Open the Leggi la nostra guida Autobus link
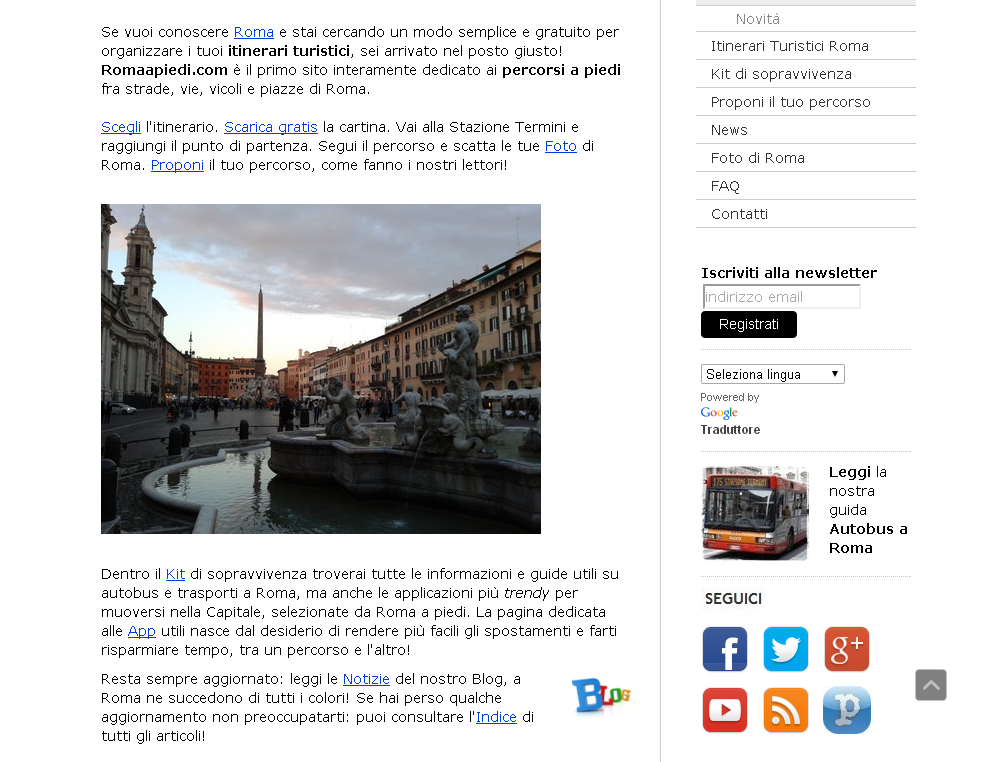This screenshot has width=1007, height=762. (868, 510)
